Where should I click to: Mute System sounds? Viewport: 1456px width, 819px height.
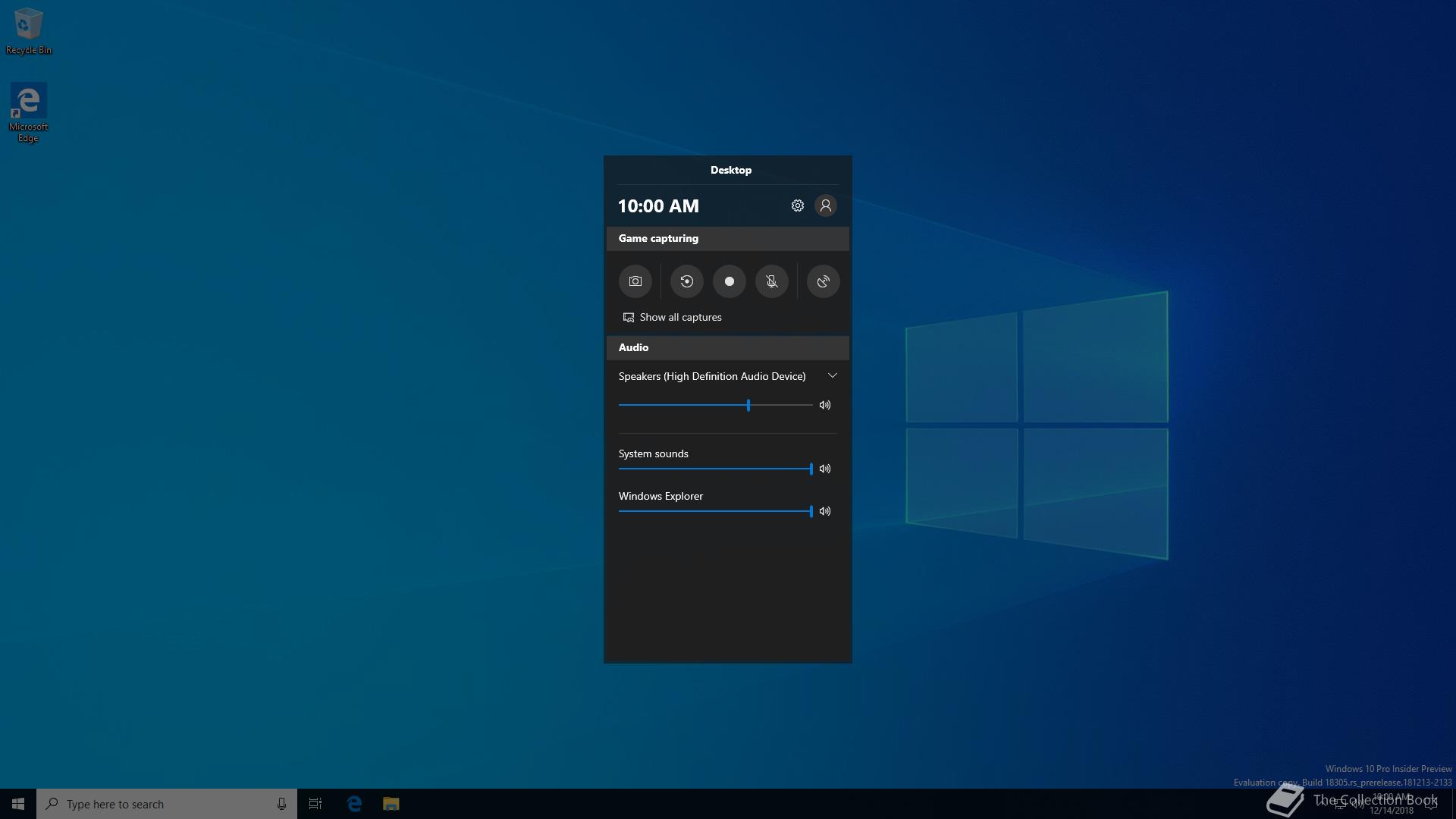pyautogui.click(x=825, y=469)
